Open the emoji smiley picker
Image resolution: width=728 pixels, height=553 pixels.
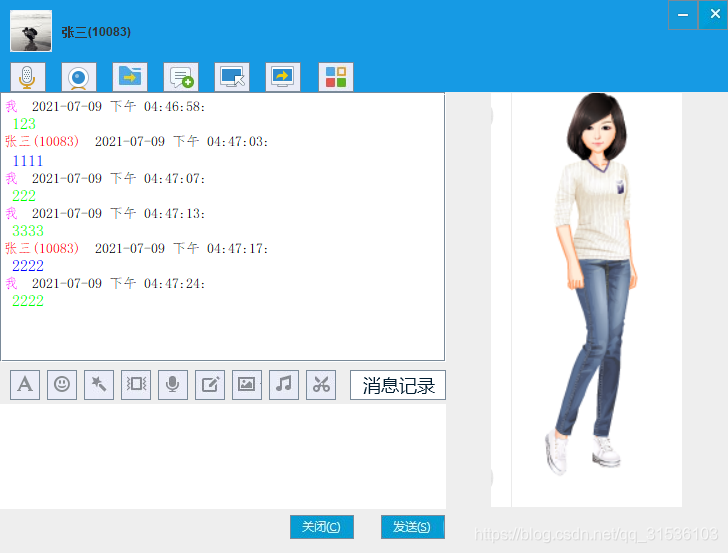pos(62,385)
